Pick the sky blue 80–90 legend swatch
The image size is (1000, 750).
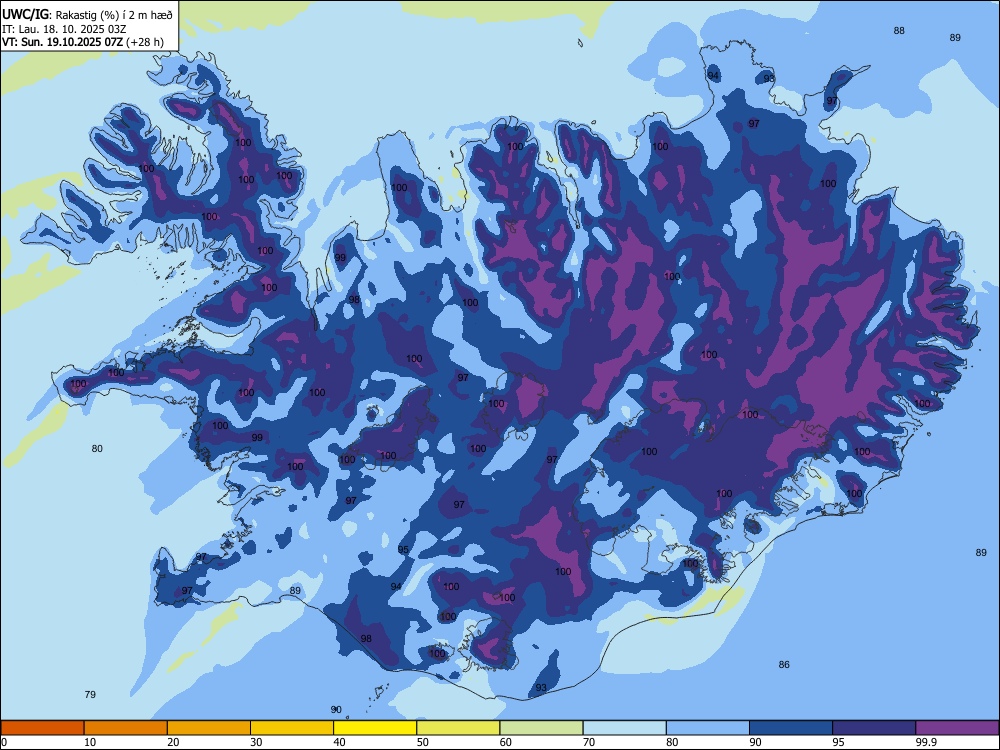coord(708,728)
